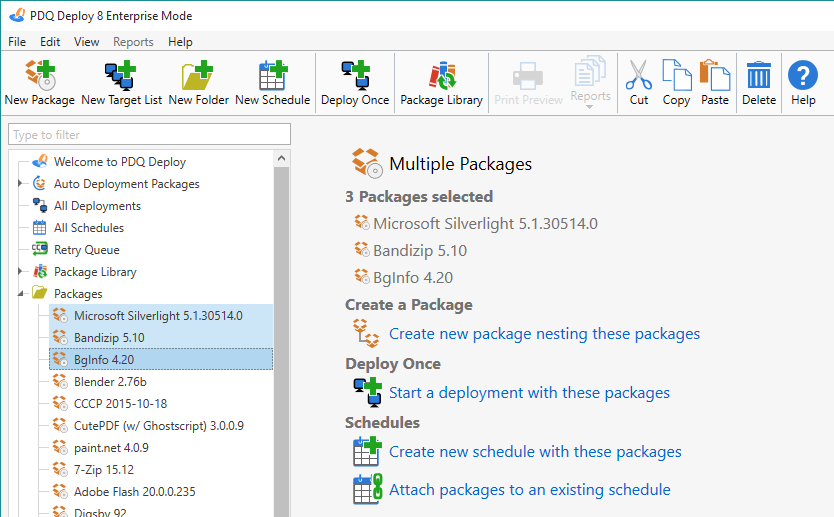Select Package Library in the tree
834x517 pixels.
pos(95,272)
